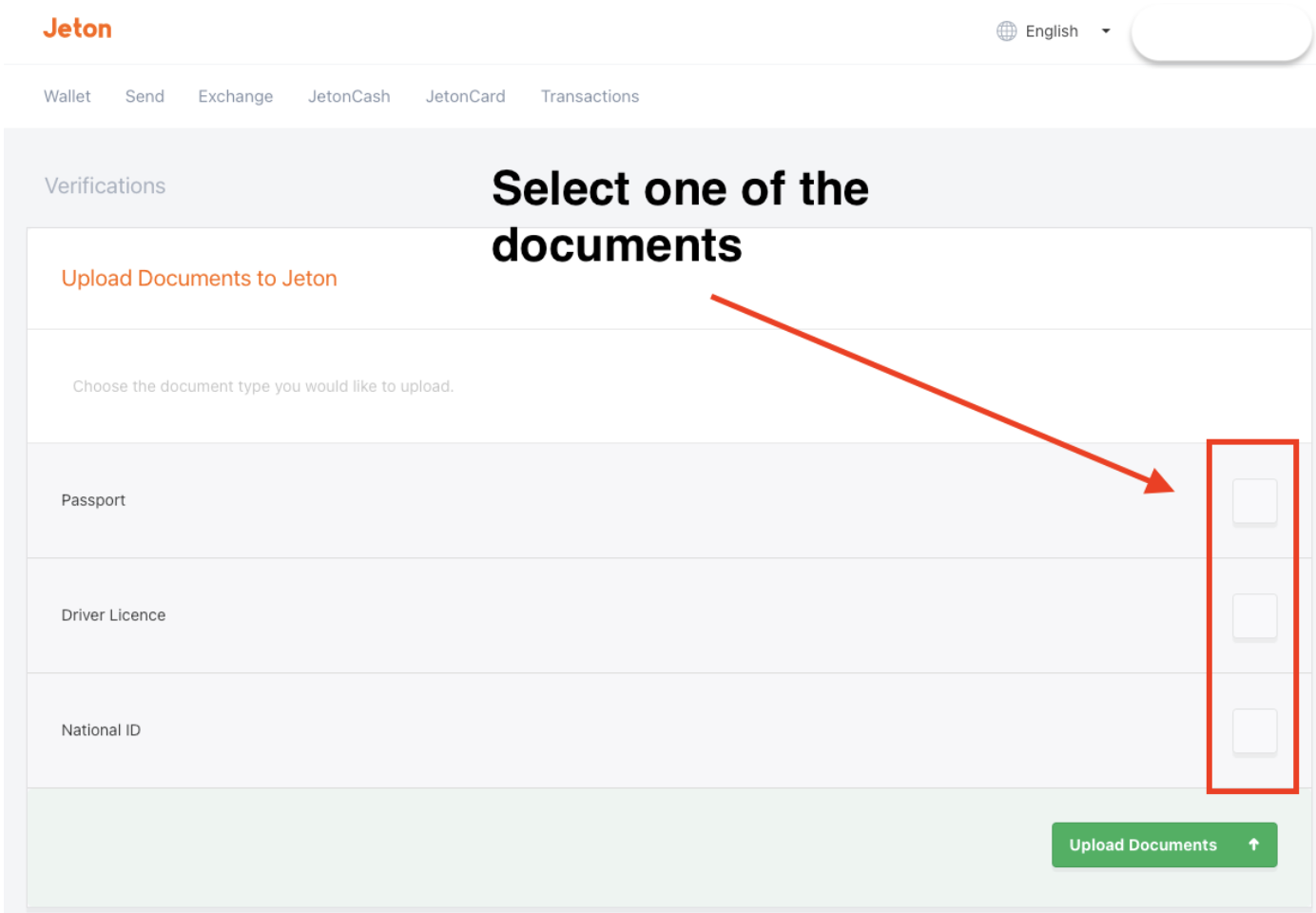Click the Jeton logo

click(x=77, y=29)
